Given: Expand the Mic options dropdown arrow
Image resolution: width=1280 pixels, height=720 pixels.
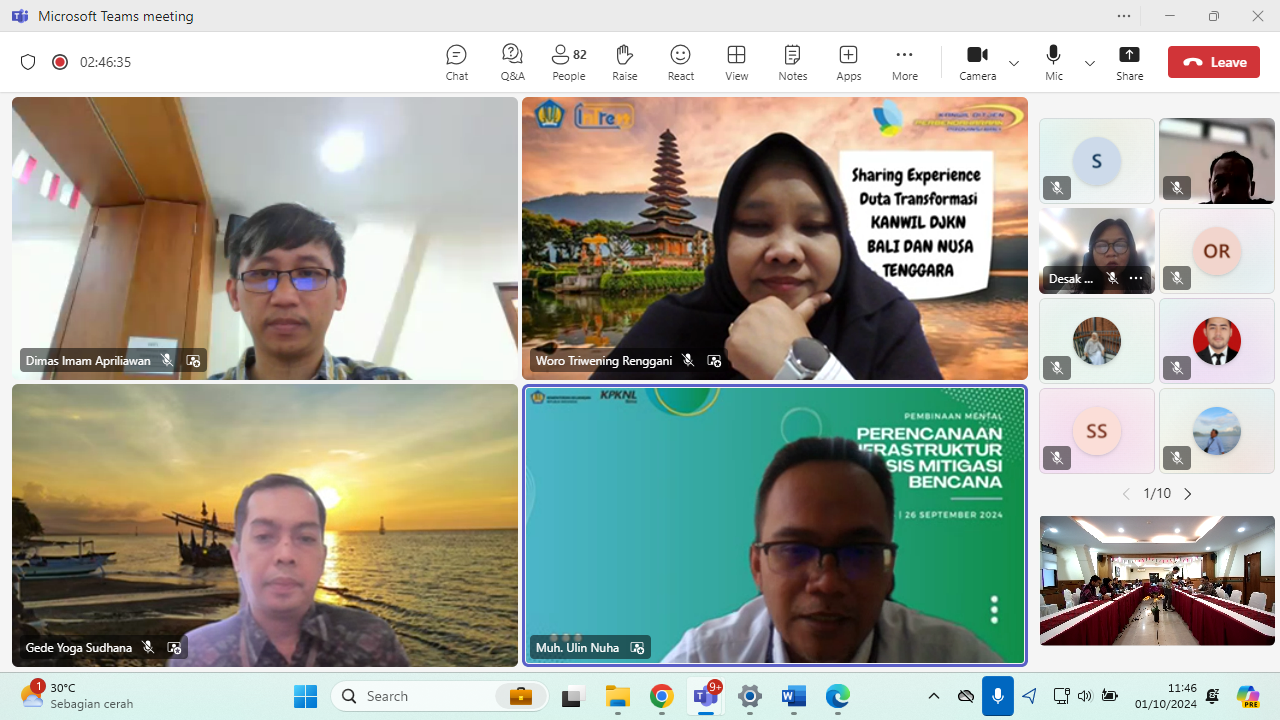Looking at the screenshot, I should coord(1090,63).
